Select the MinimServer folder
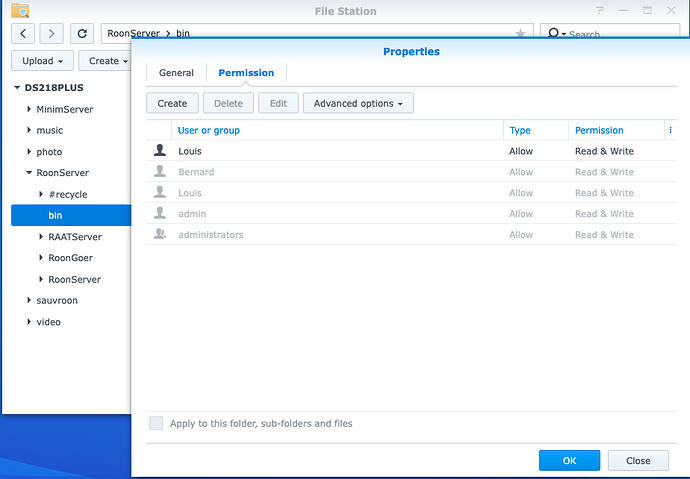The width and height of the screenshot is (690, 479). click(x=64, y=109)
